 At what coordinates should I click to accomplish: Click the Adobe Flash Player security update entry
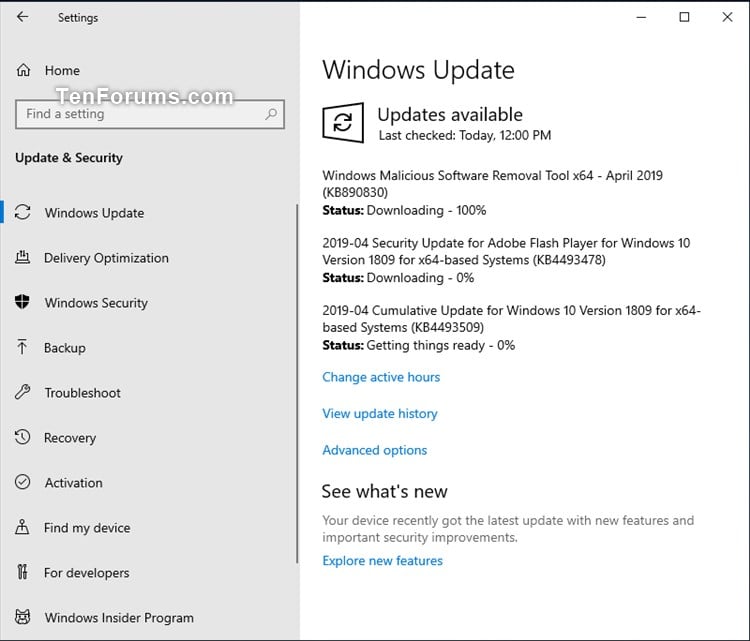coord(506,251)
